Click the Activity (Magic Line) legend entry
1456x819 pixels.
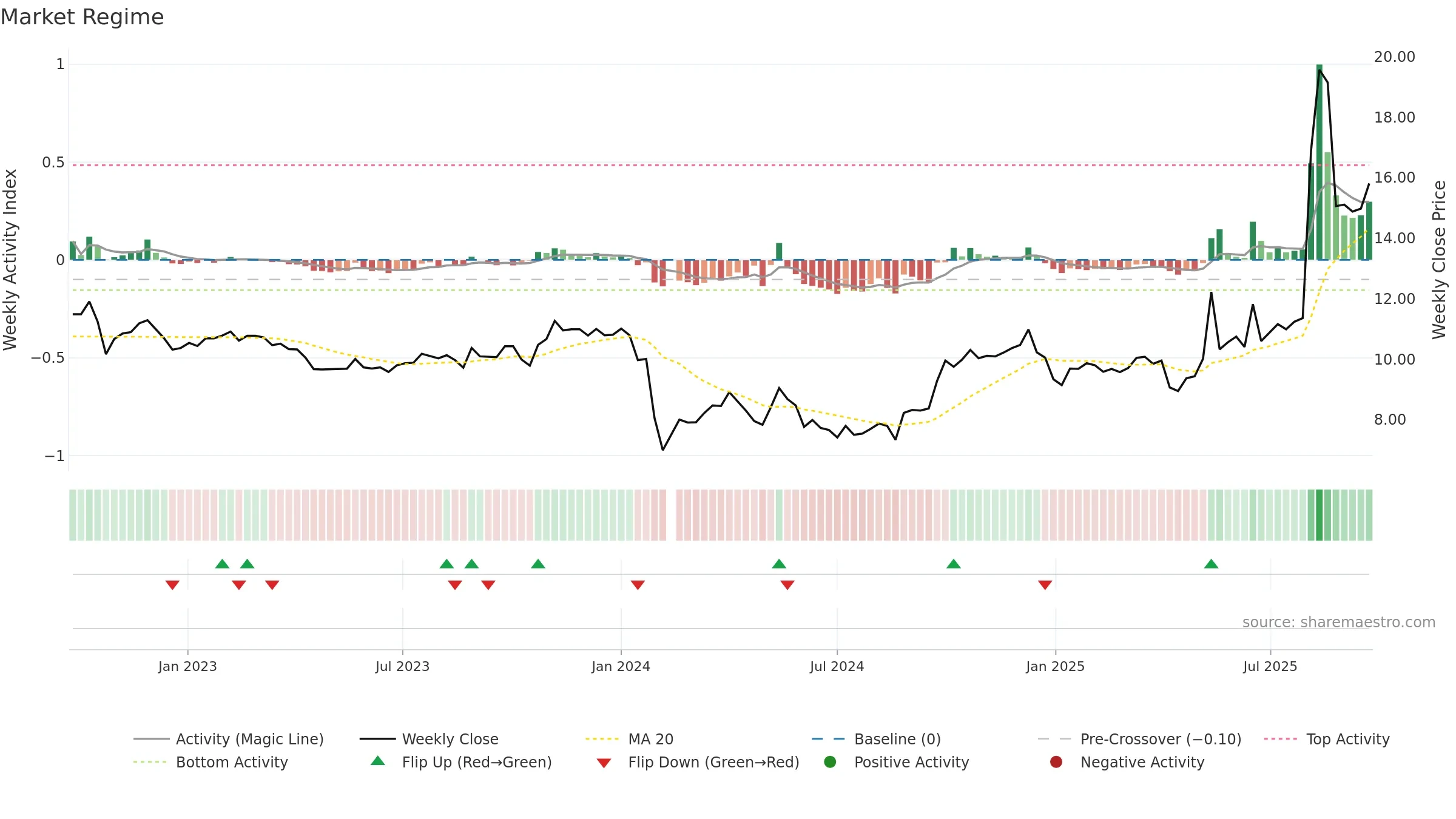[229, 739]
